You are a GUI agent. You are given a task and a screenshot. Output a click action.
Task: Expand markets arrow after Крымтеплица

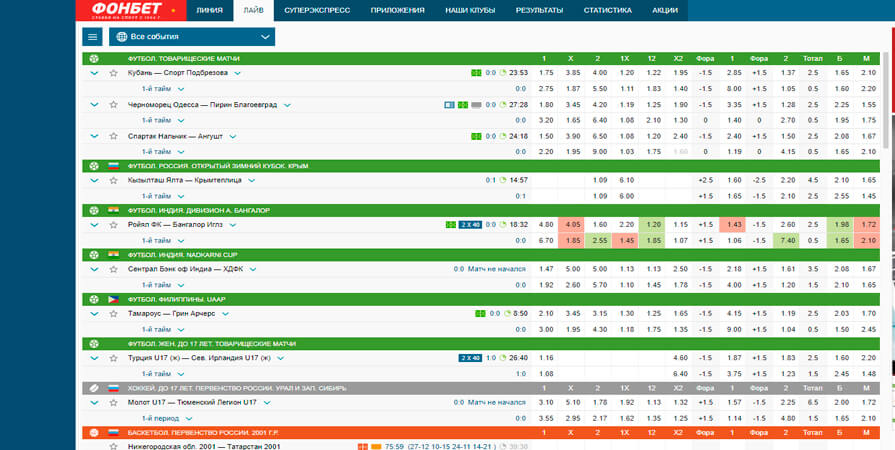point(251,180)
